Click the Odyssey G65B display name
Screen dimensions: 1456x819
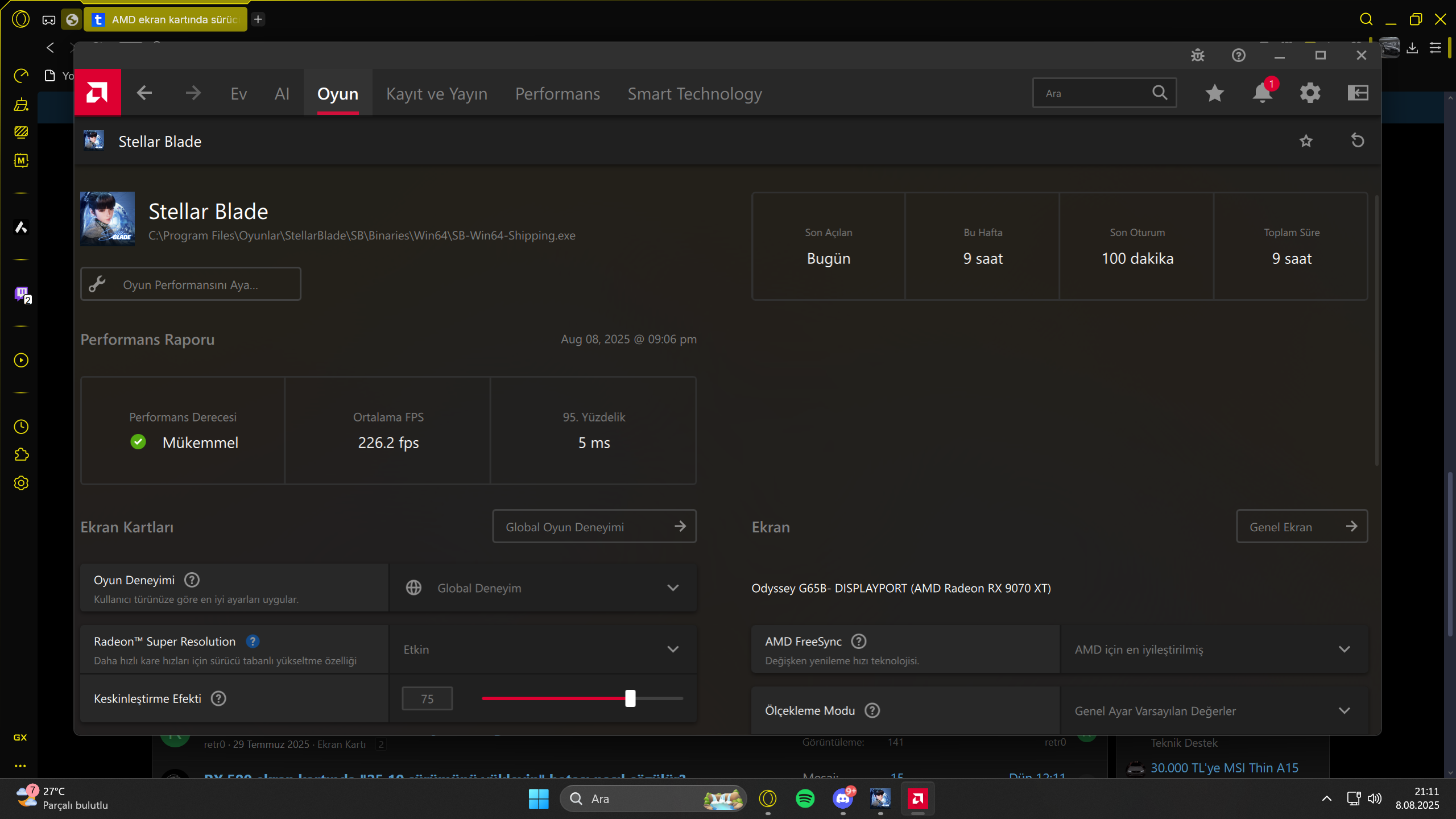901,588
